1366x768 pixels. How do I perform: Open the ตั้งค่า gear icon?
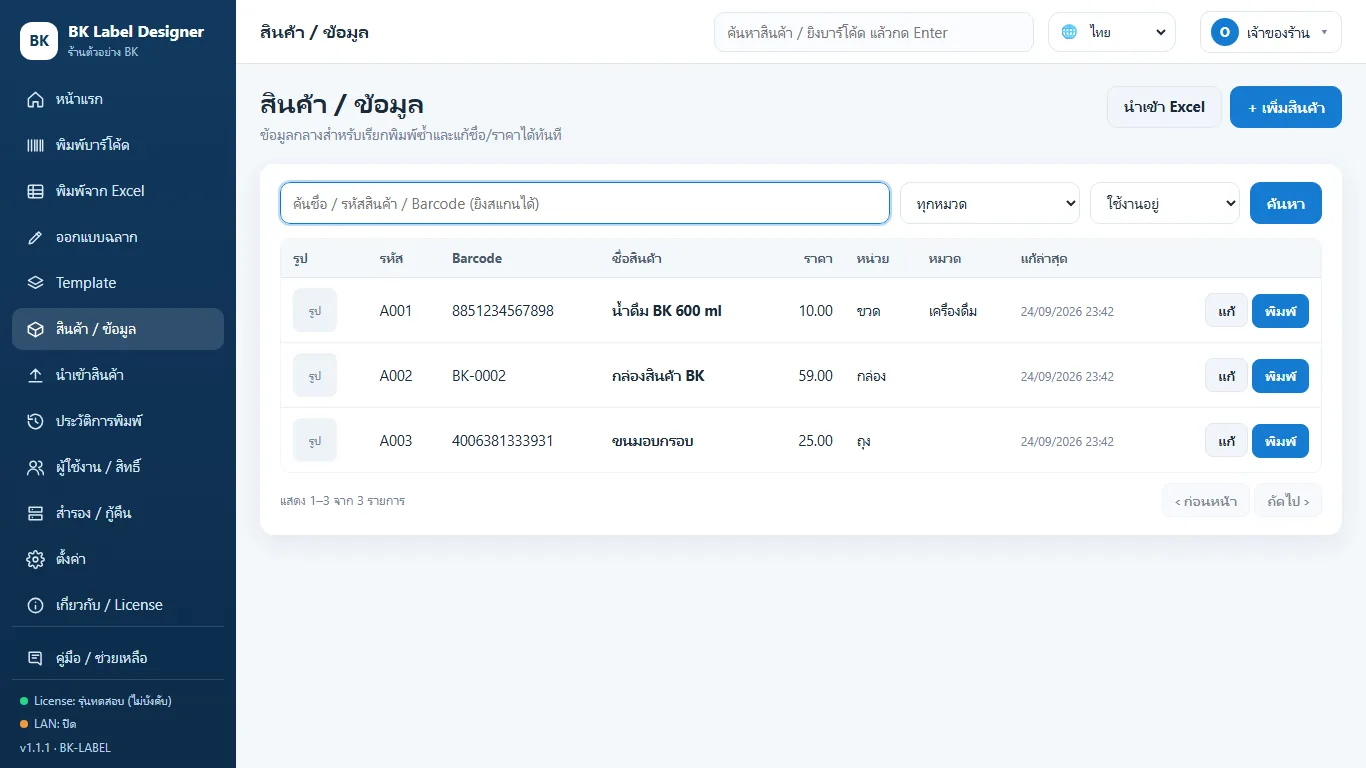[36, 559]
